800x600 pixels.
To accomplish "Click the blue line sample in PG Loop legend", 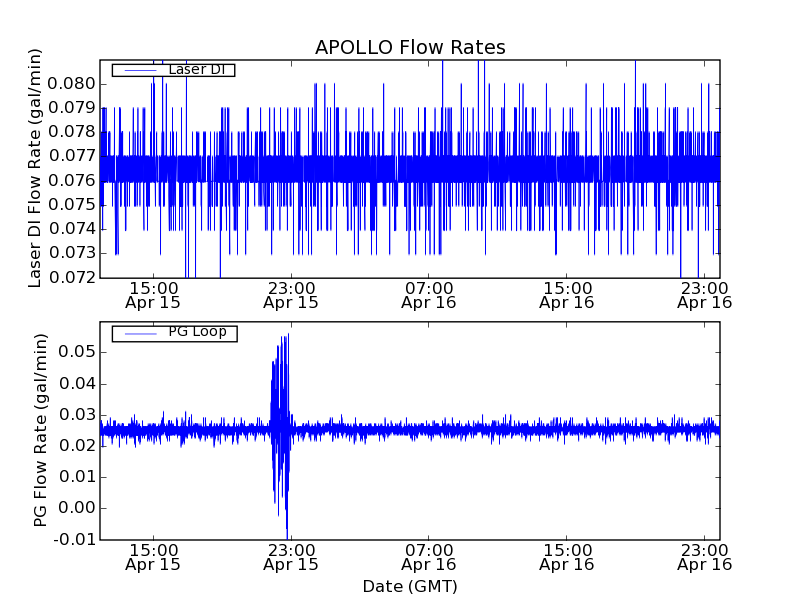I will pos(139,333).
